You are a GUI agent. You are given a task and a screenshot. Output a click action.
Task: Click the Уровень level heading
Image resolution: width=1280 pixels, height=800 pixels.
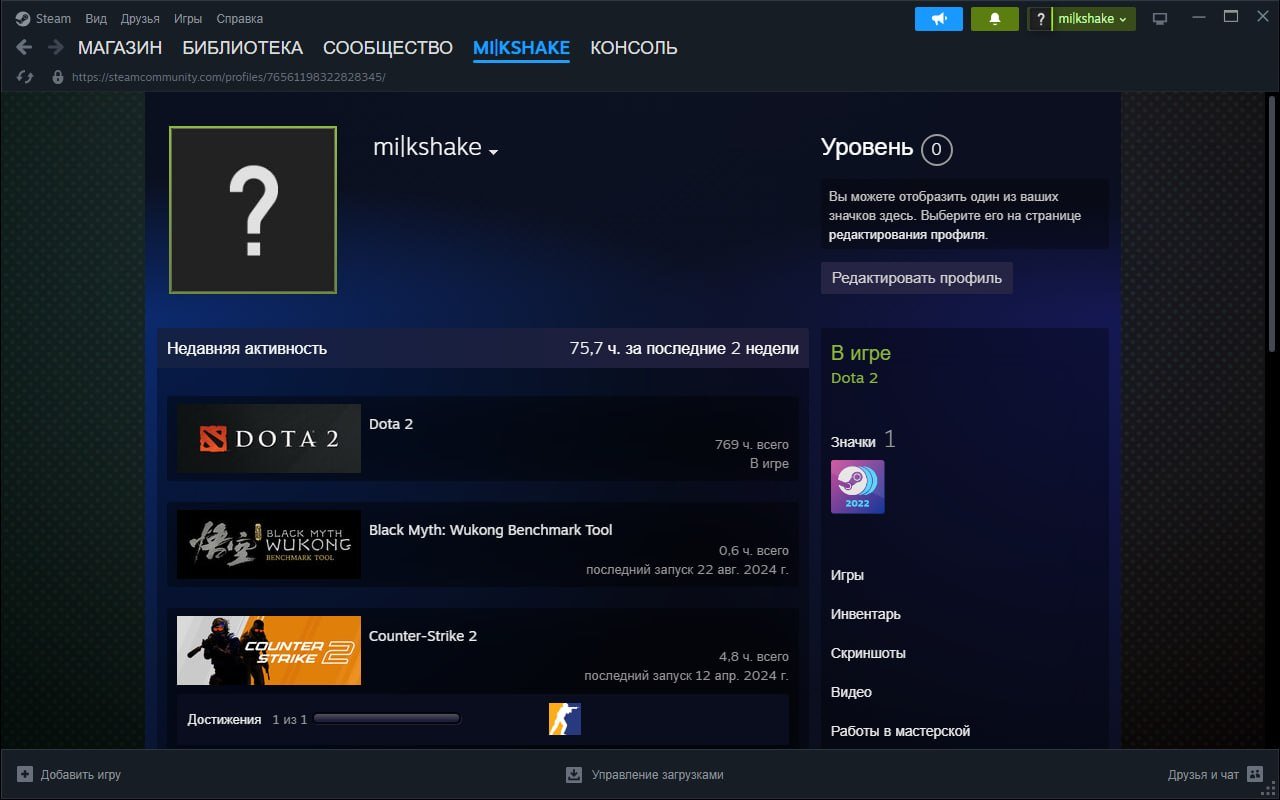(x=867, y=148)
